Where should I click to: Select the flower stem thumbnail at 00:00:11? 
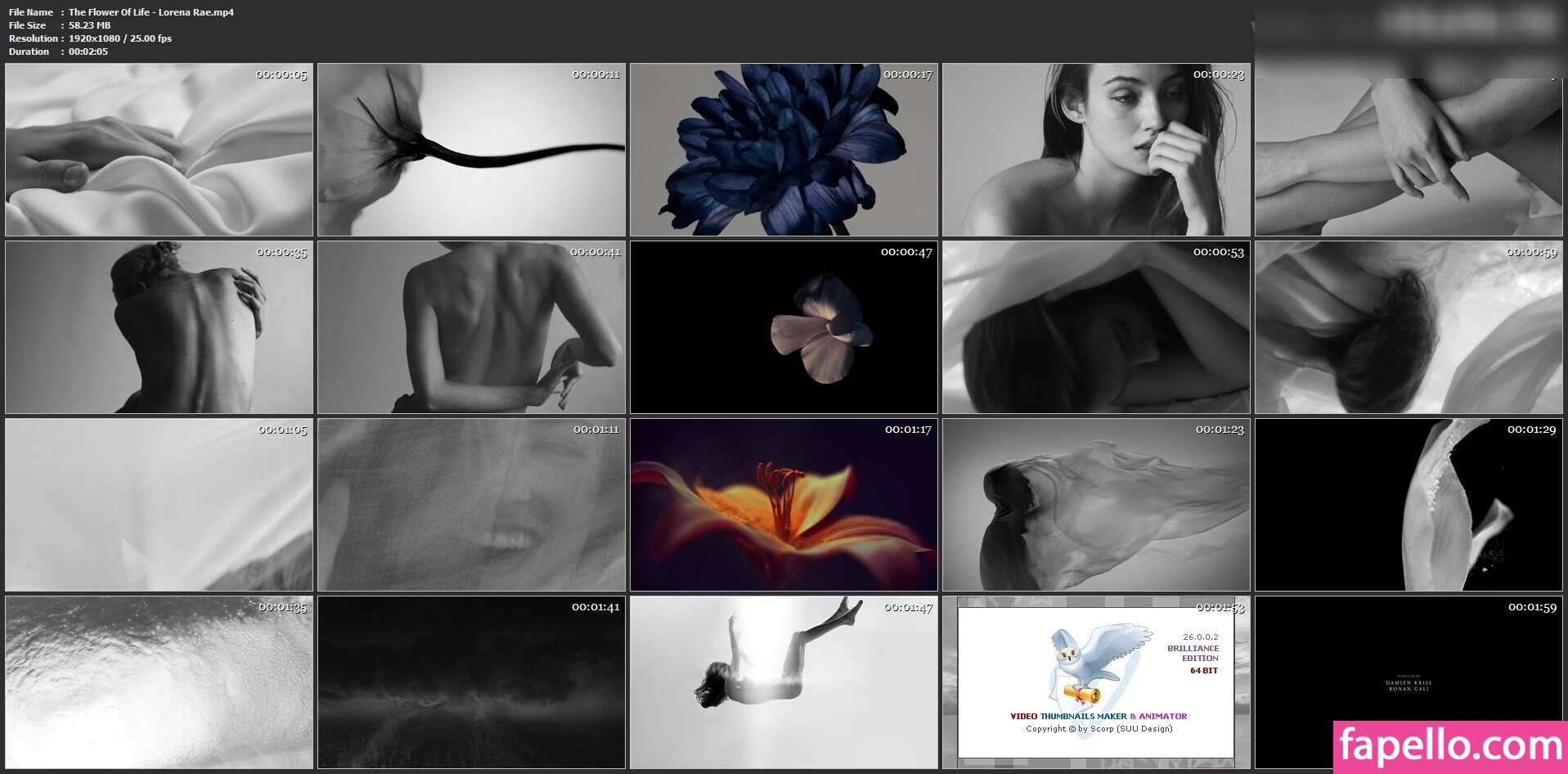[x=471, y=151]
